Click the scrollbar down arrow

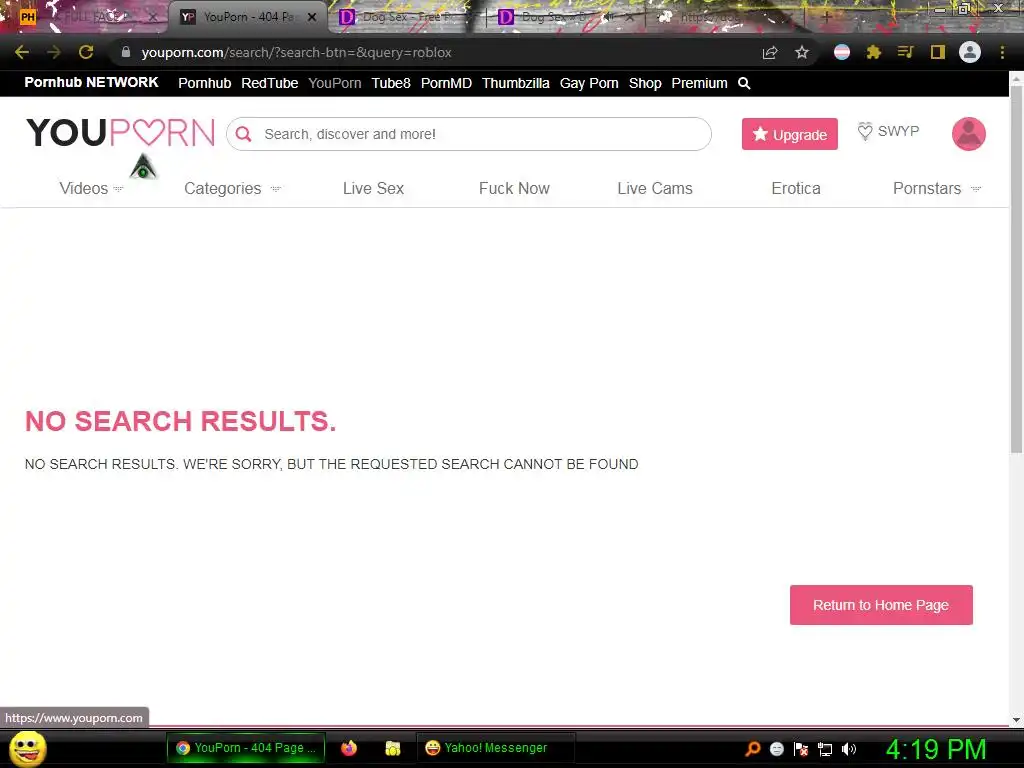coord(1016,720)
